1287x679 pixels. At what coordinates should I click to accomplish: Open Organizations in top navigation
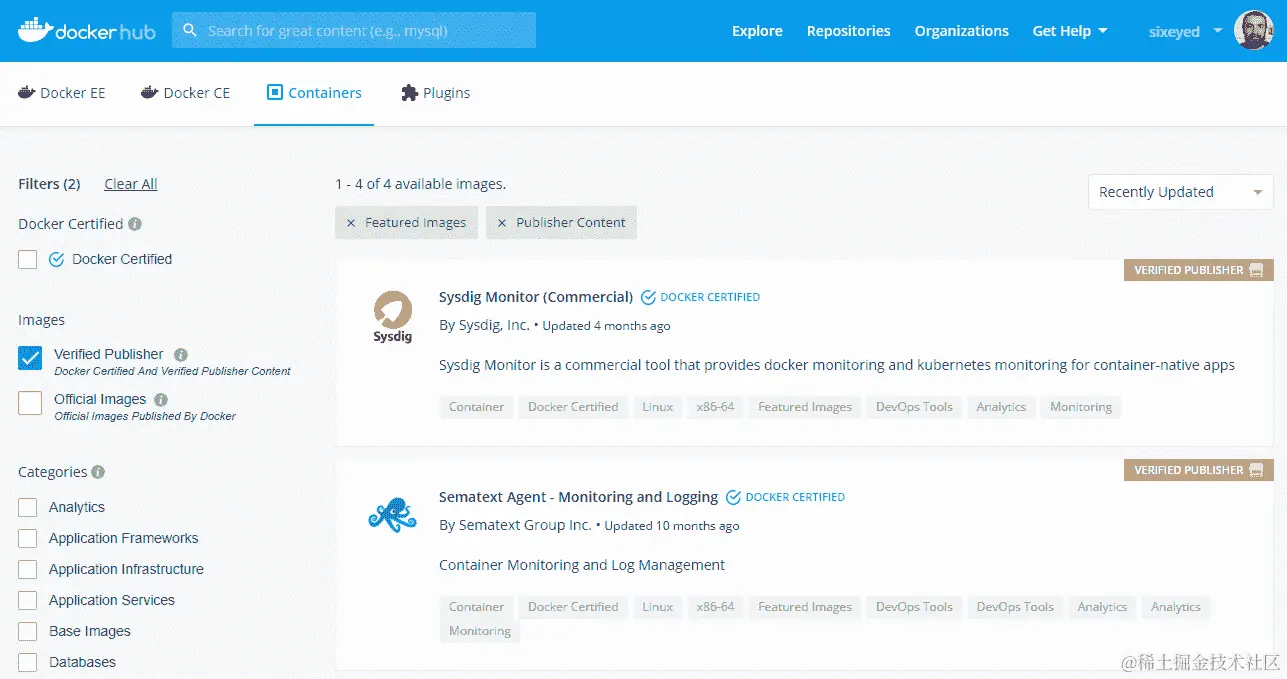961,31
